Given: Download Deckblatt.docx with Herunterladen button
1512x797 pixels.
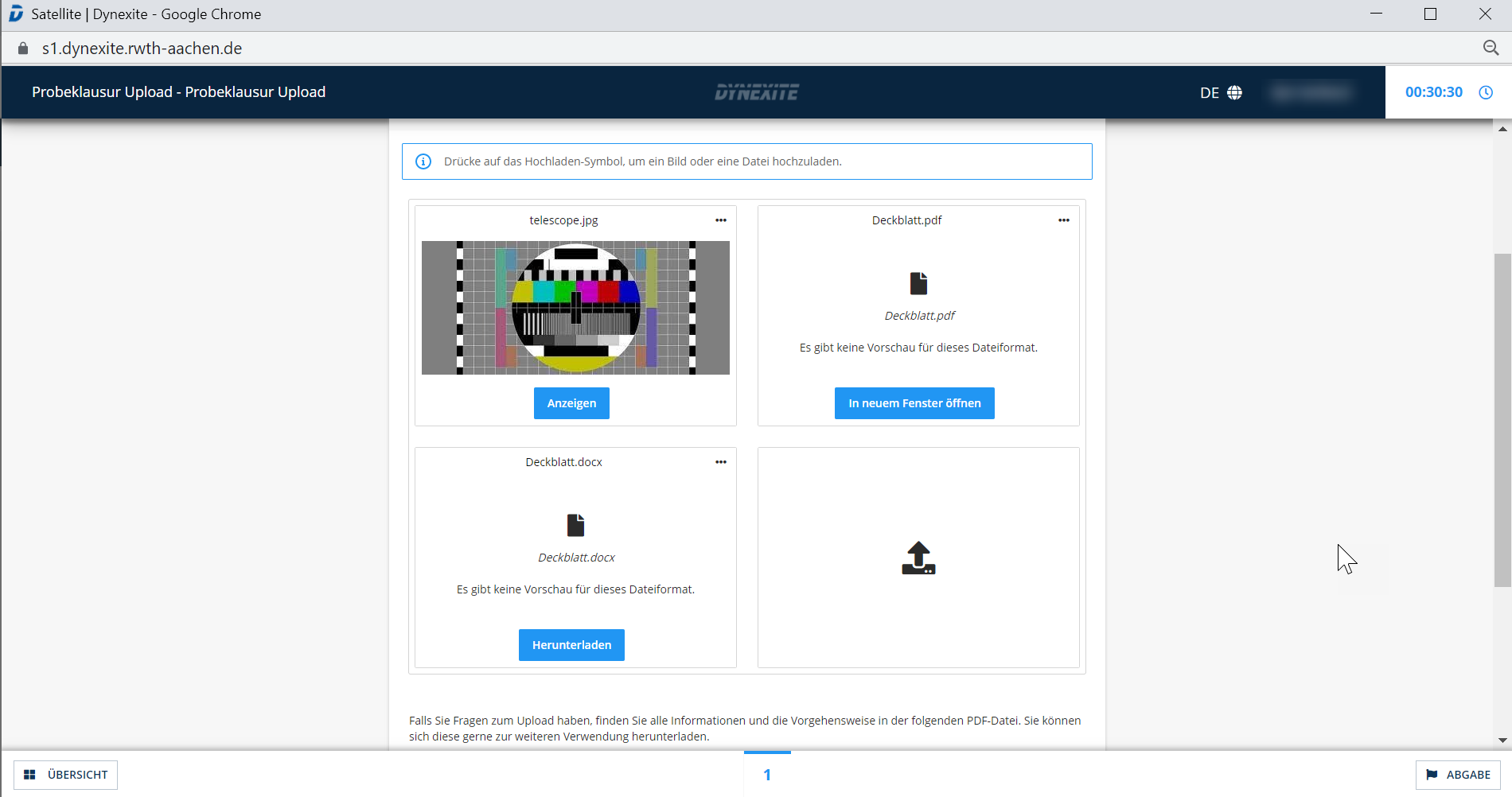Looking at the screenshot, I should [571, 645].
